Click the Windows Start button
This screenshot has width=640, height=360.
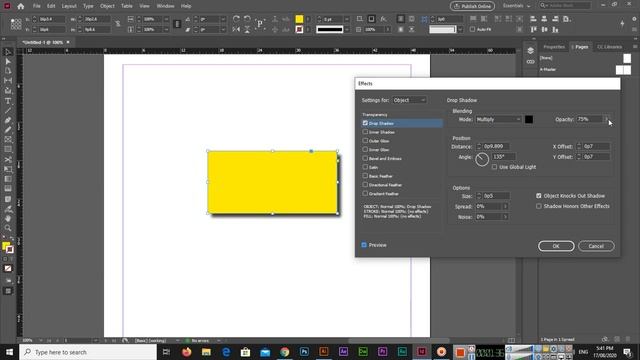tap(9, 352)
